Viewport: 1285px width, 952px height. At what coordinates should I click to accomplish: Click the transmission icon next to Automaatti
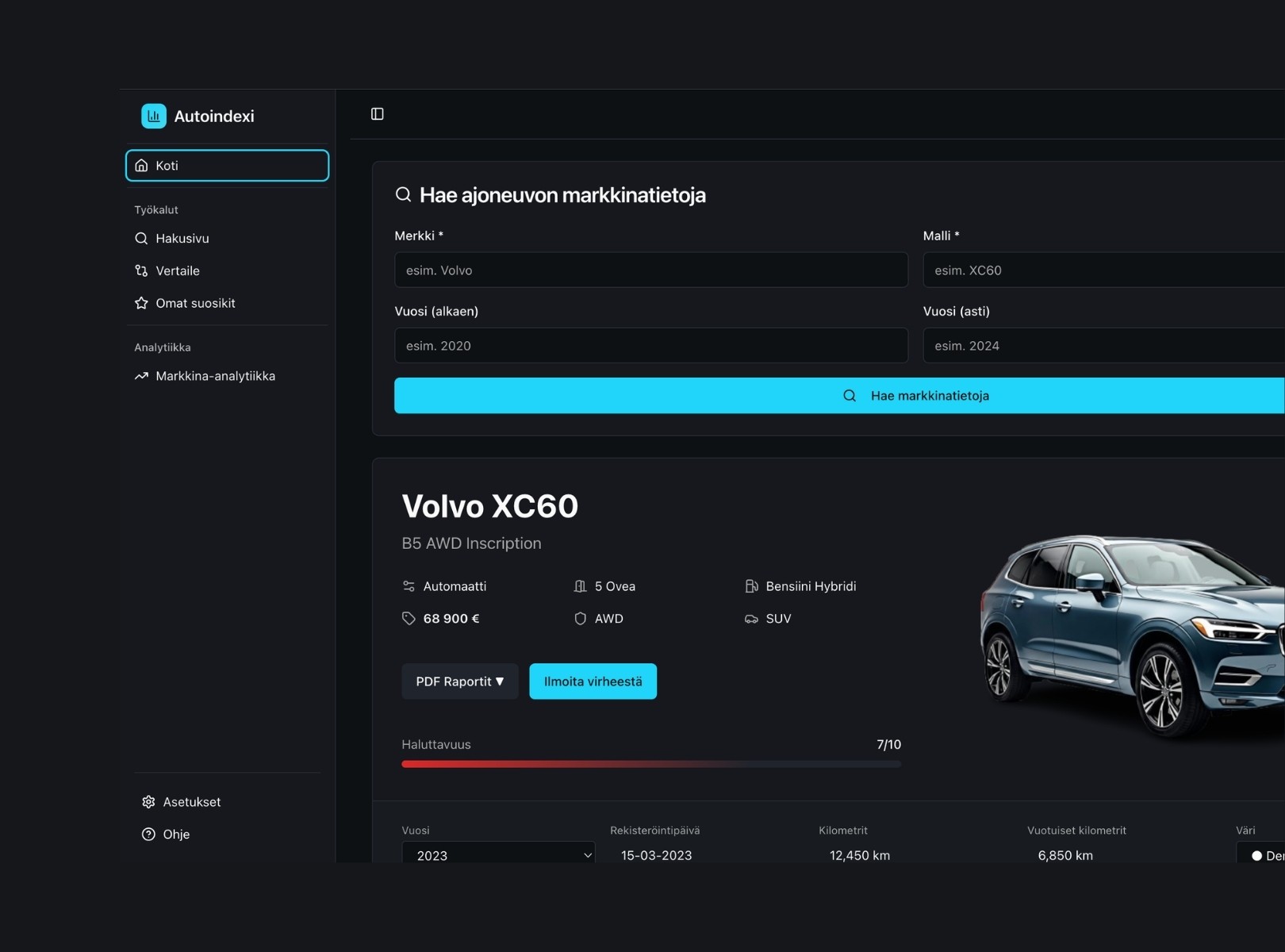409,586
